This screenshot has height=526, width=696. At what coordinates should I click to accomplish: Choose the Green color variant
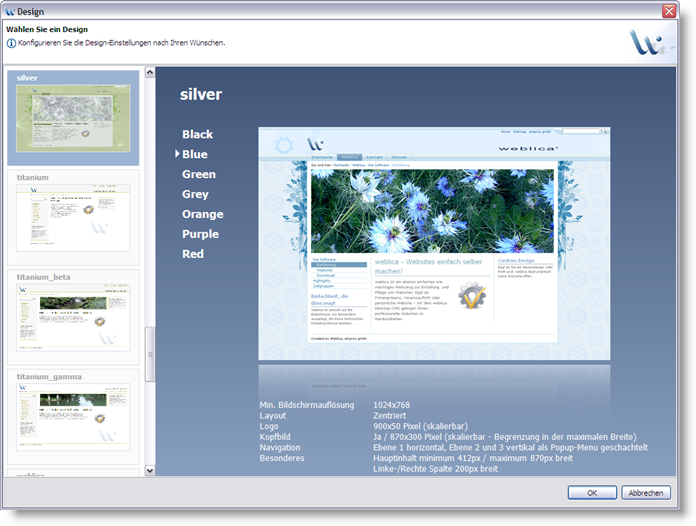[x=199, y=174]
